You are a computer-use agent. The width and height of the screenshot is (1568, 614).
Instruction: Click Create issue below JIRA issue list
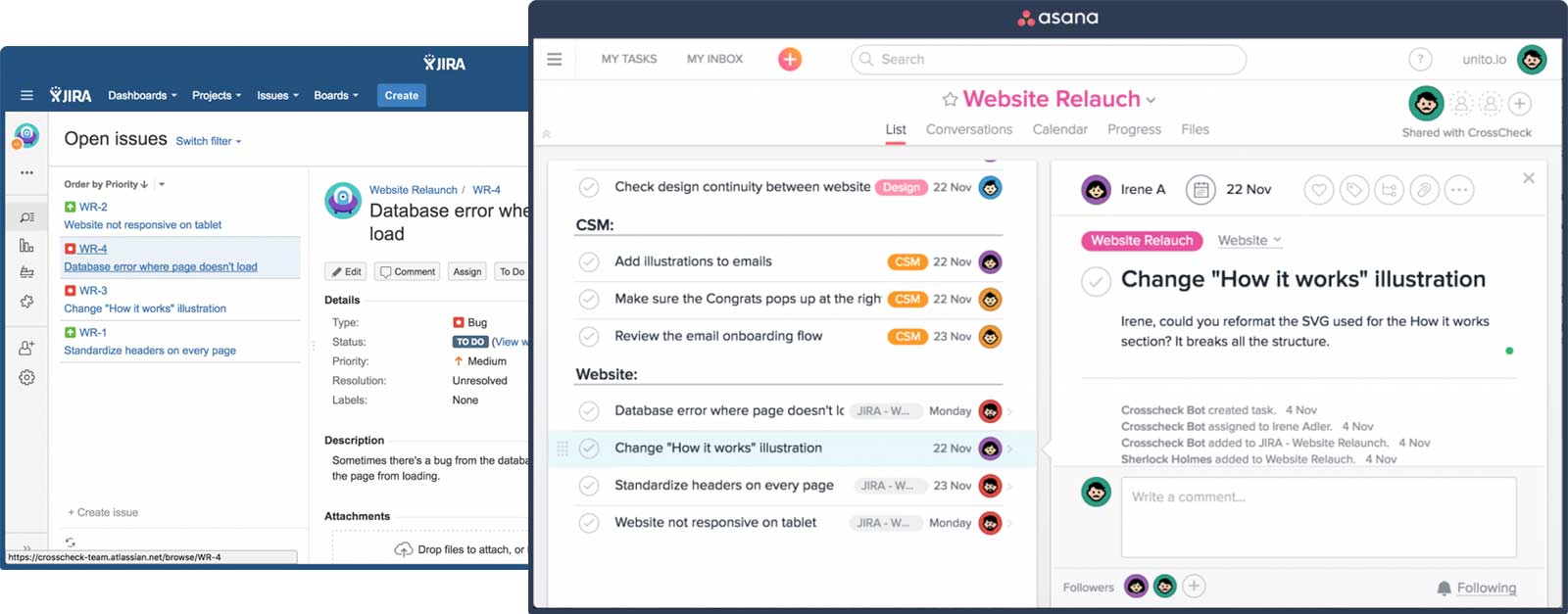click(x=103, y=512)
